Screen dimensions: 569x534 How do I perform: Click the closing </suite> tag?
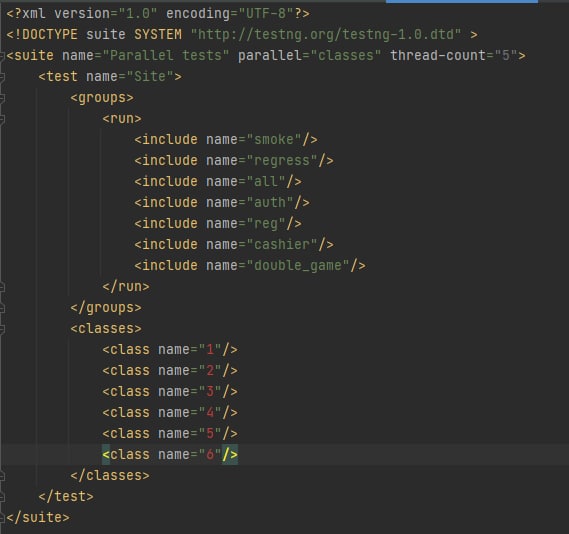[x=38, y=518]
